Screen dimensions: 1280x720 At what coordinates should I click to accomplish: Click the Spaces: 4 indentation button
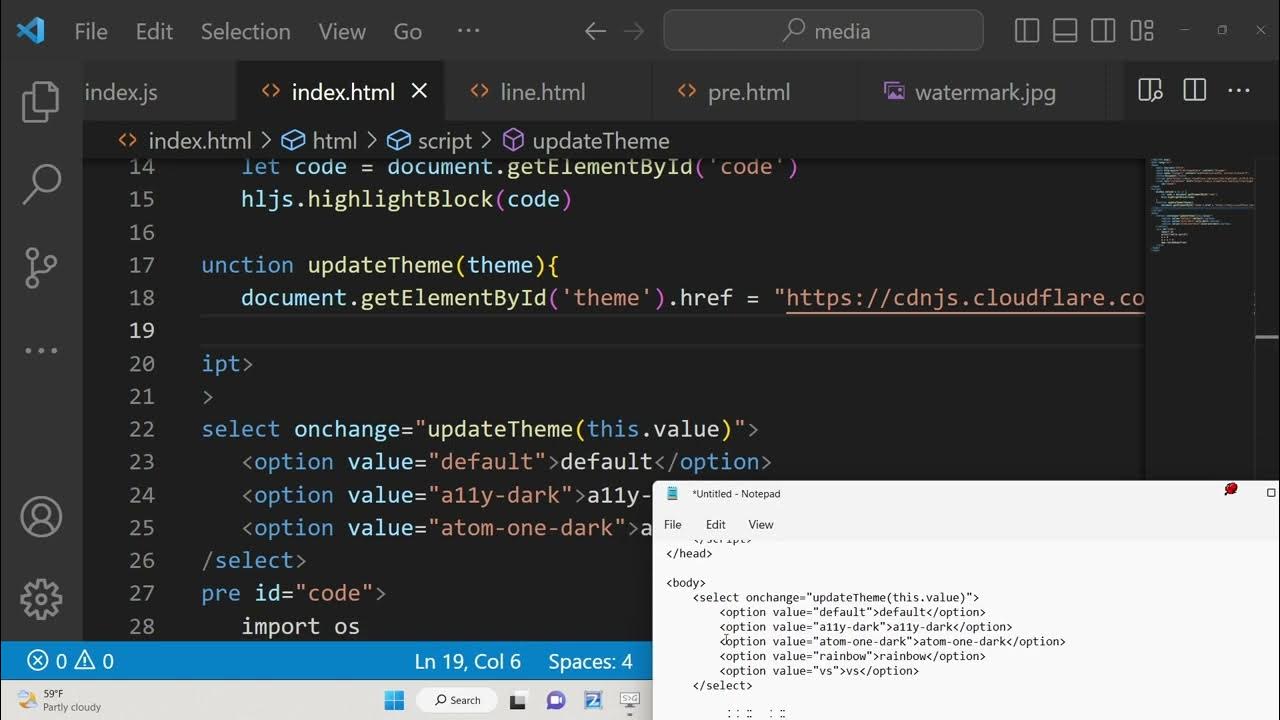pyautogui.click(x=590, y=661)
